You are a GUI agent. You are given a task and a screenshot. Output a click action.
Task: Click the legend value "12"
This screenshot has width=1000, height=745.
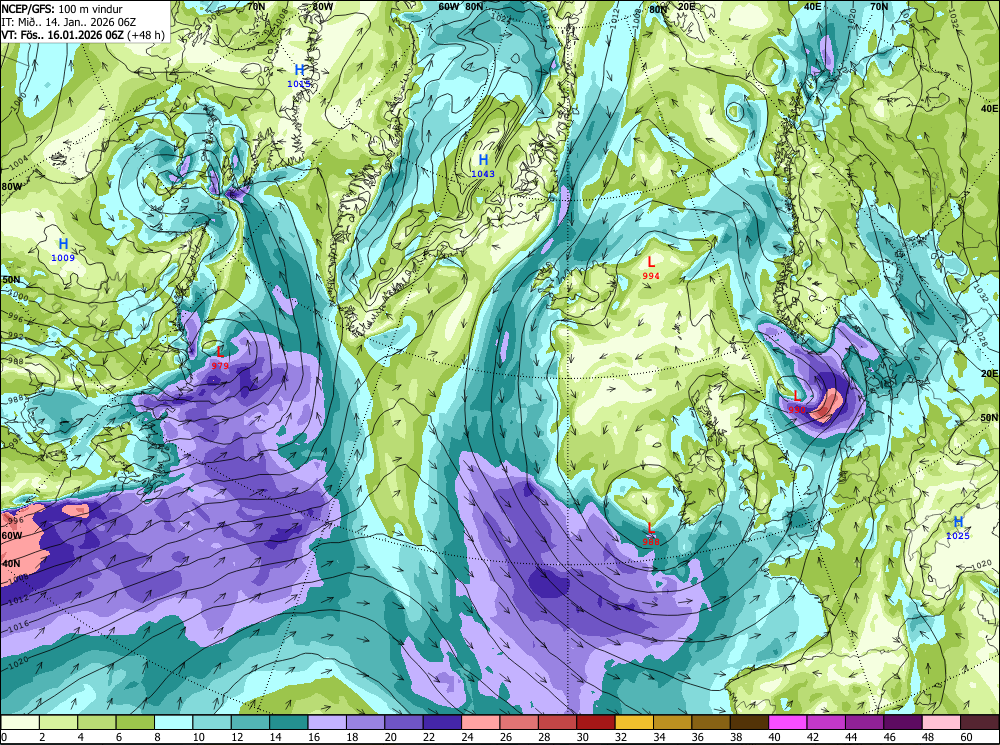237,737
